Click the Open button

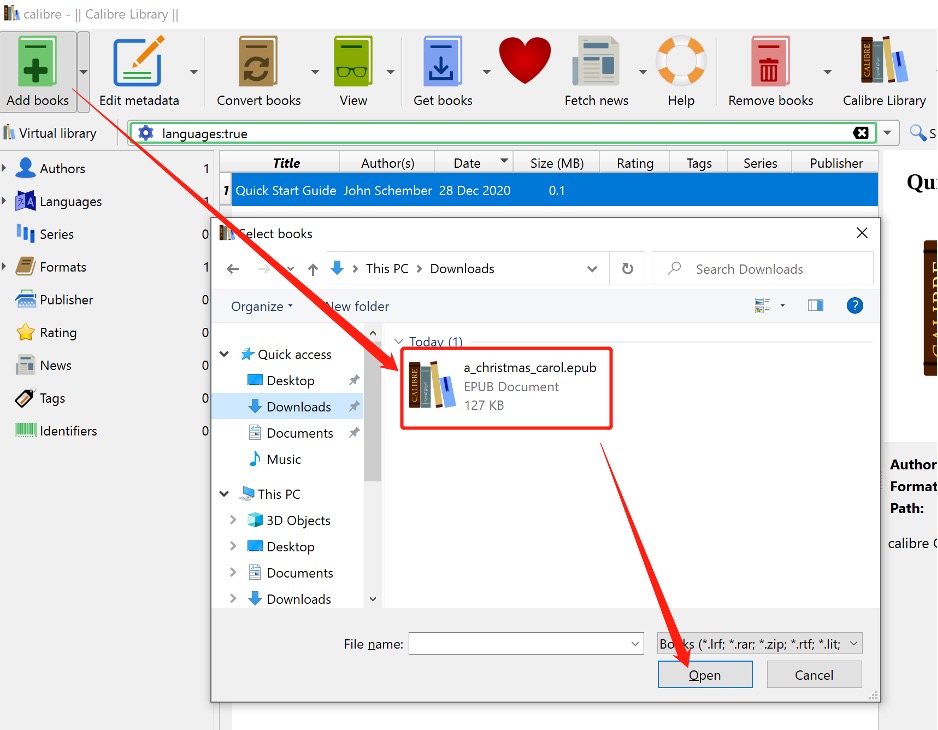705,675
